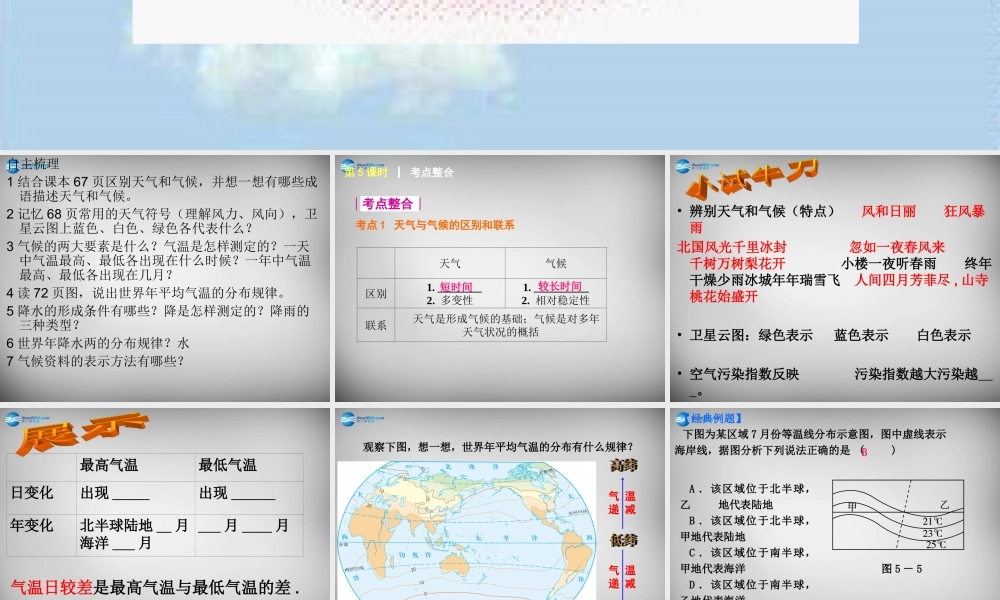Click '蓝色表示' in the satellite image bullet
1000x600 pixels.
click(x=861, y=335)
